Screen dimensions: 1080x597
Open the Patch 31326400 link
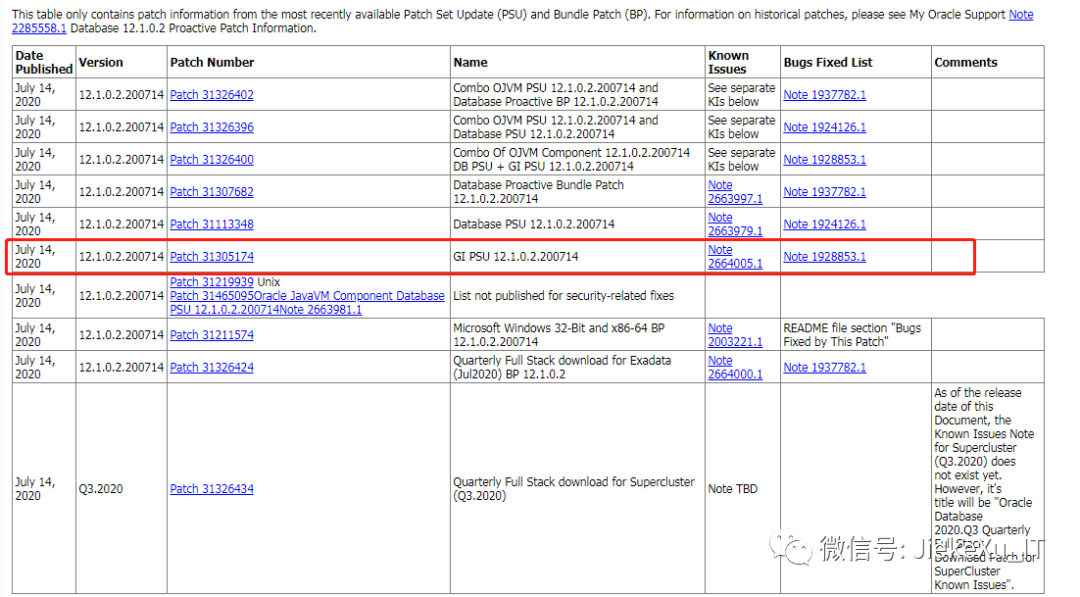coord(211,160)
